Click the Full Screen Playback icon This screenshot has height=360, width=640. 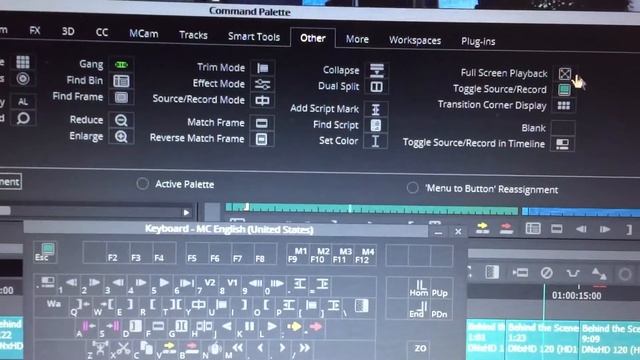coord(565,74)
